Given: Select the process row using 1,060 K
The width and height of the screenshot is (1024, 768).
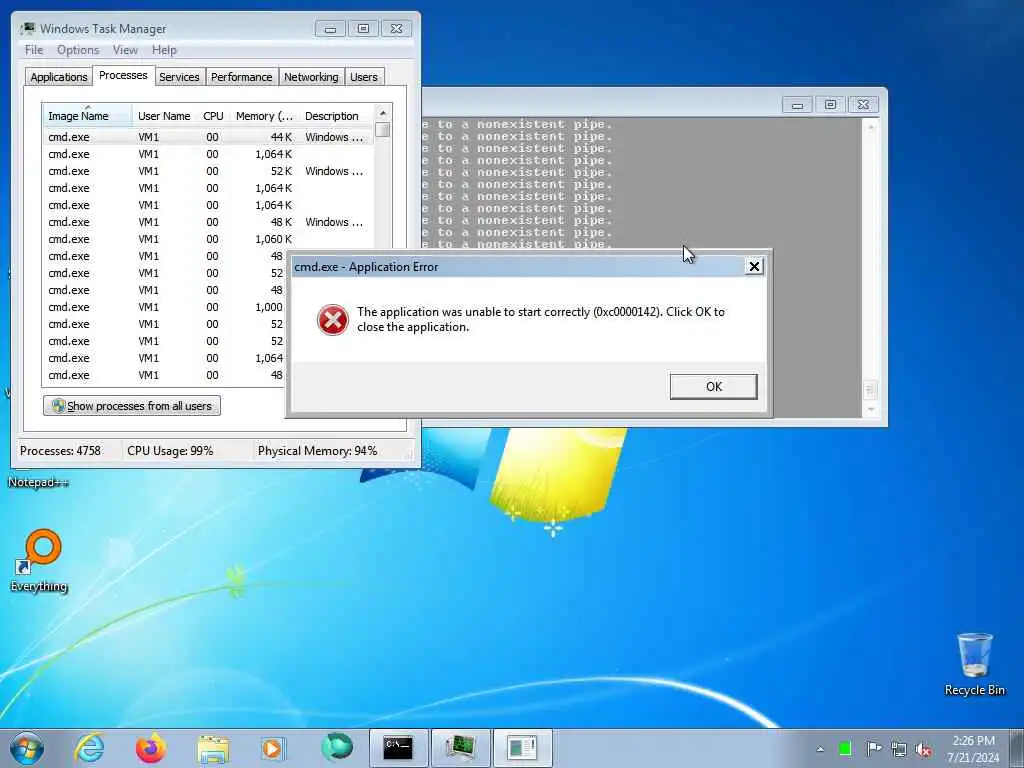Looking at the screenshot, I should (x=208, y=239).
